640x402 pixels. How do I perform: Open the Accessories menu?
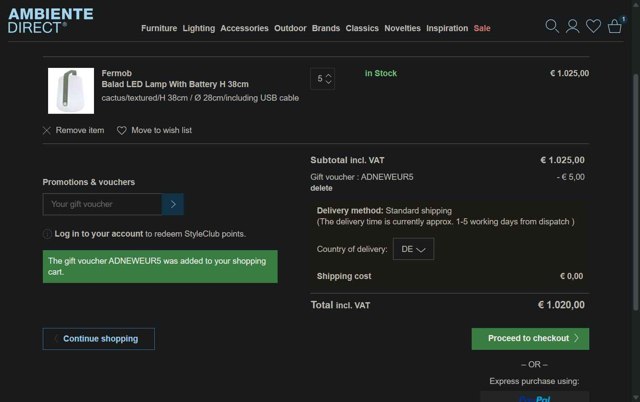coord(244,28)
